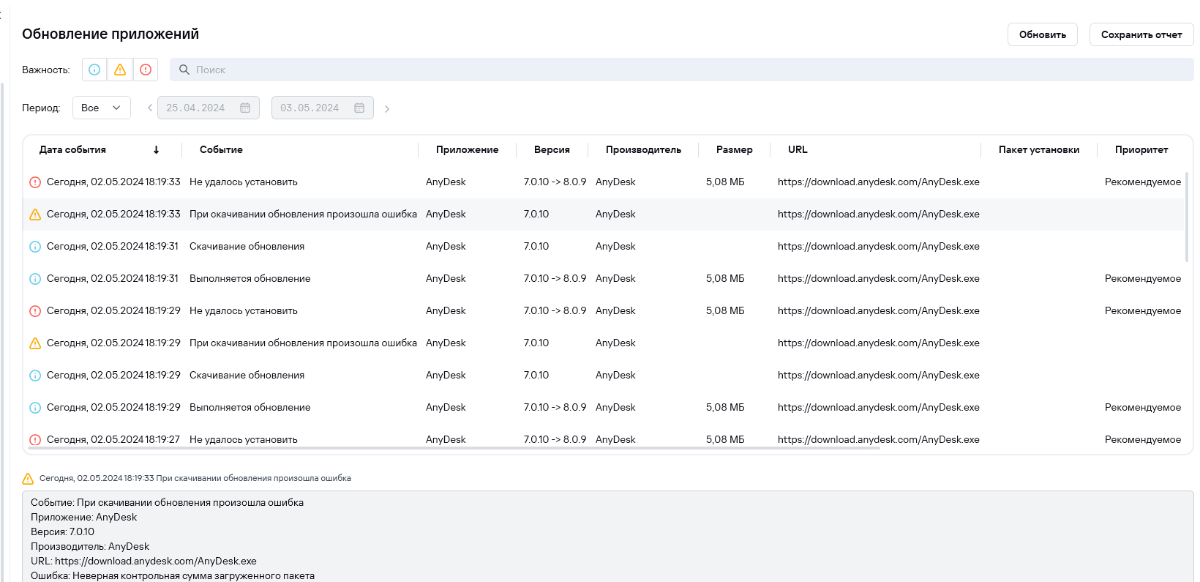1200x582 pixels.
Task: Sort the table by the Событие column header
Action: [x=221, y=150]
